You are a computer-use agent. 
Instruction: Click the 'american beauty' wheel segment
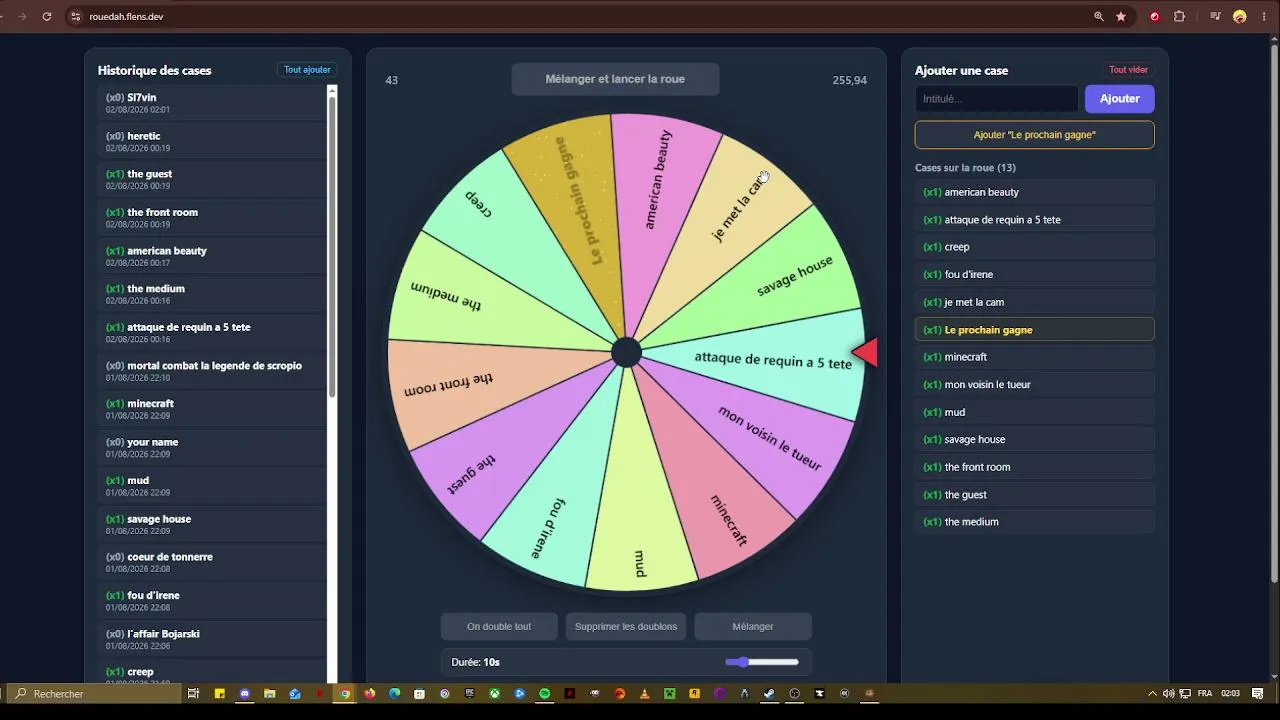coord(658,180)
